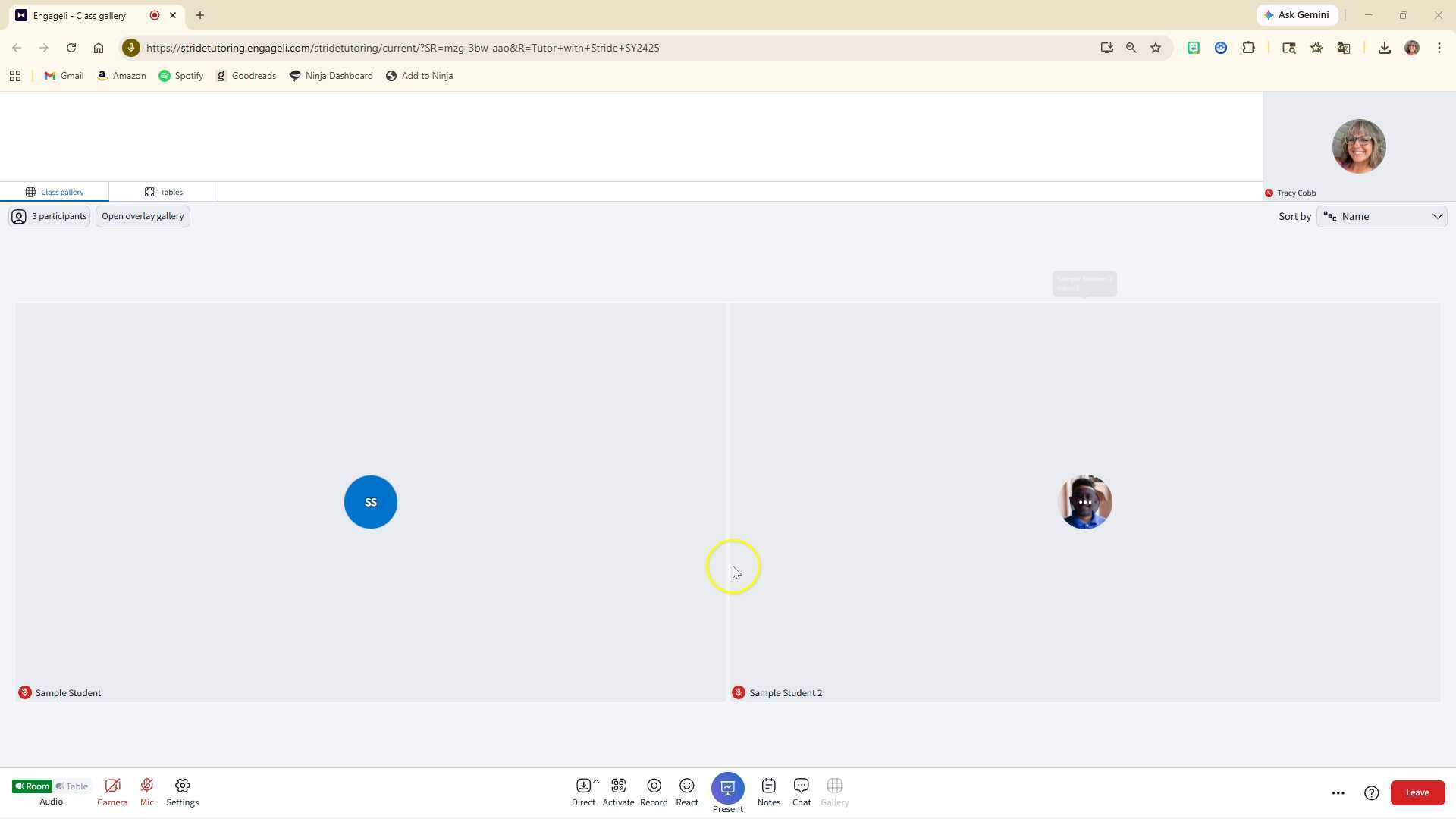Switch to the Class gallery tab
The height and width of the screenshot is (819, 1456).
tap(55, 192)
